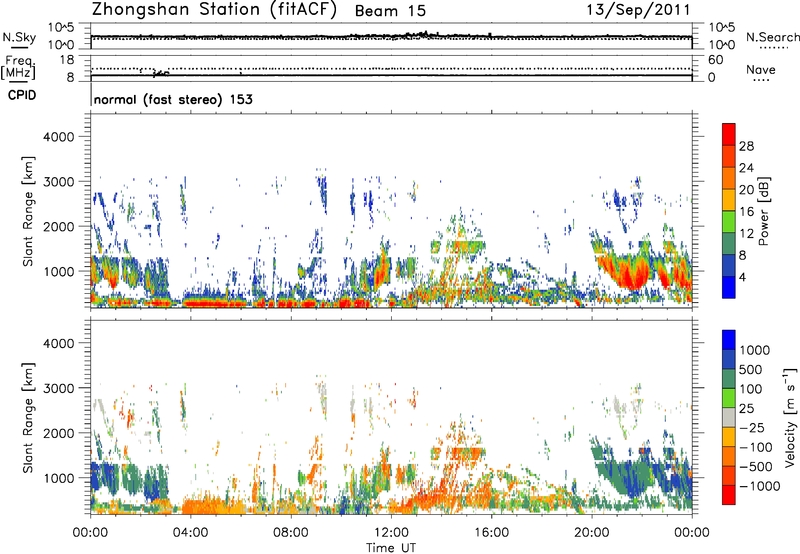
Task: Select the 'CPID' row label
Action: click(22, 95)
